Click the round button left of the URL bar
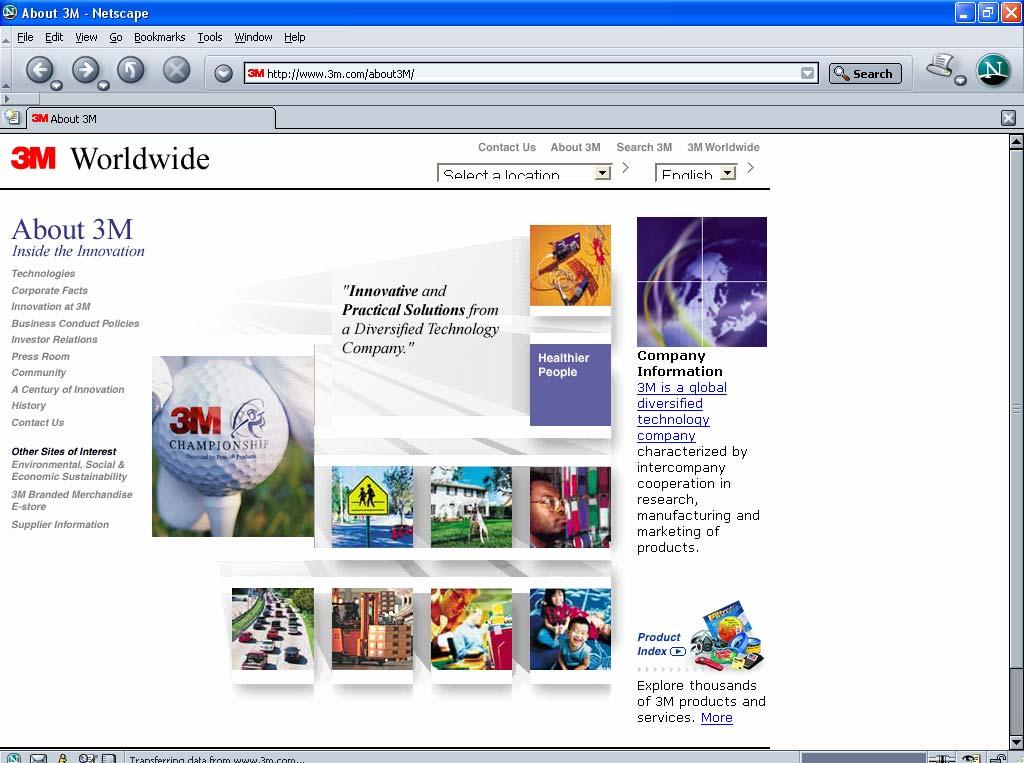1024x763 pixels. 223,73
